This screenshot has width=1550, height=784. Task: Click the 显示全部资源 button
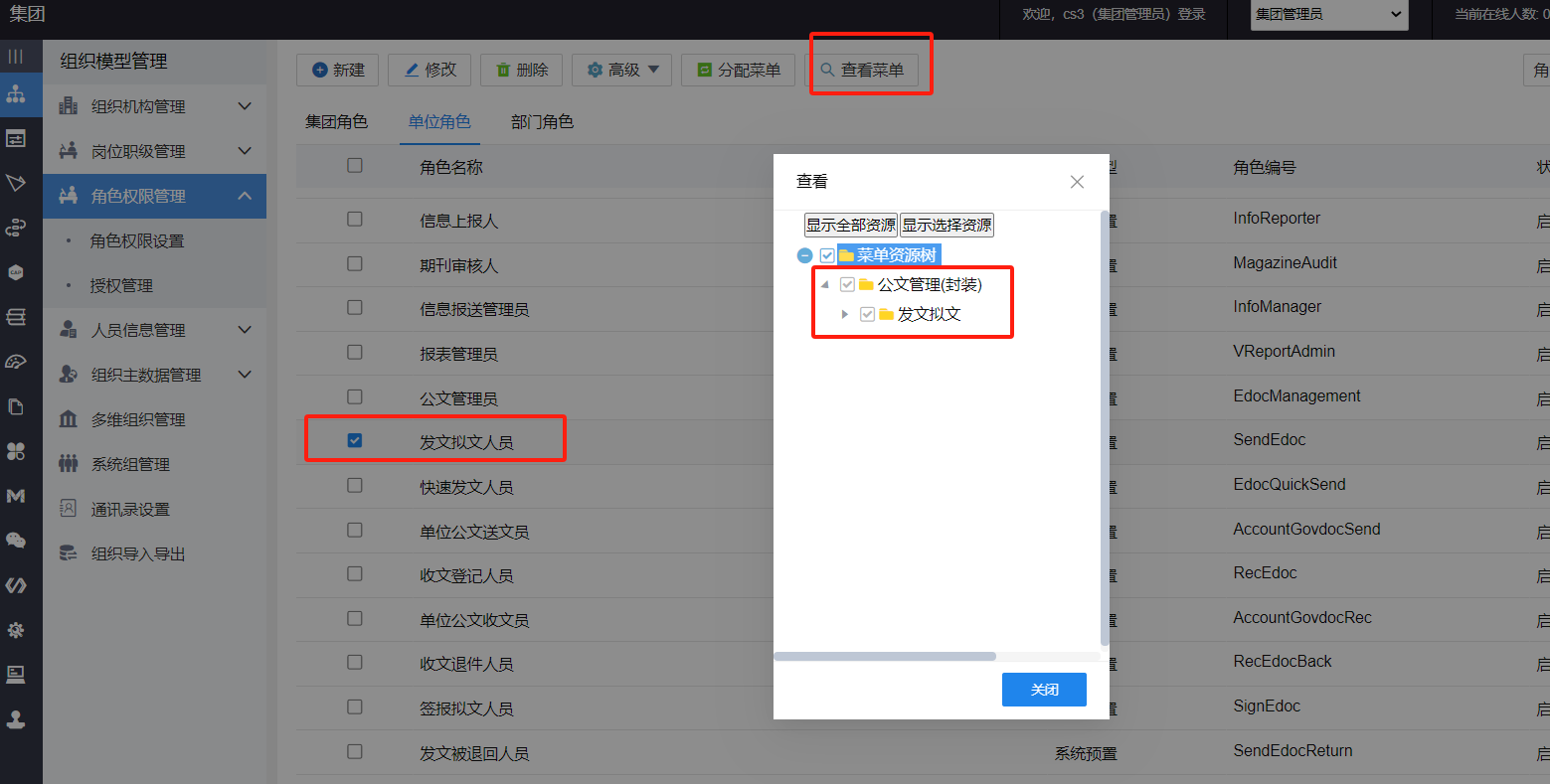pyautogui.click(x=851, y=226)
